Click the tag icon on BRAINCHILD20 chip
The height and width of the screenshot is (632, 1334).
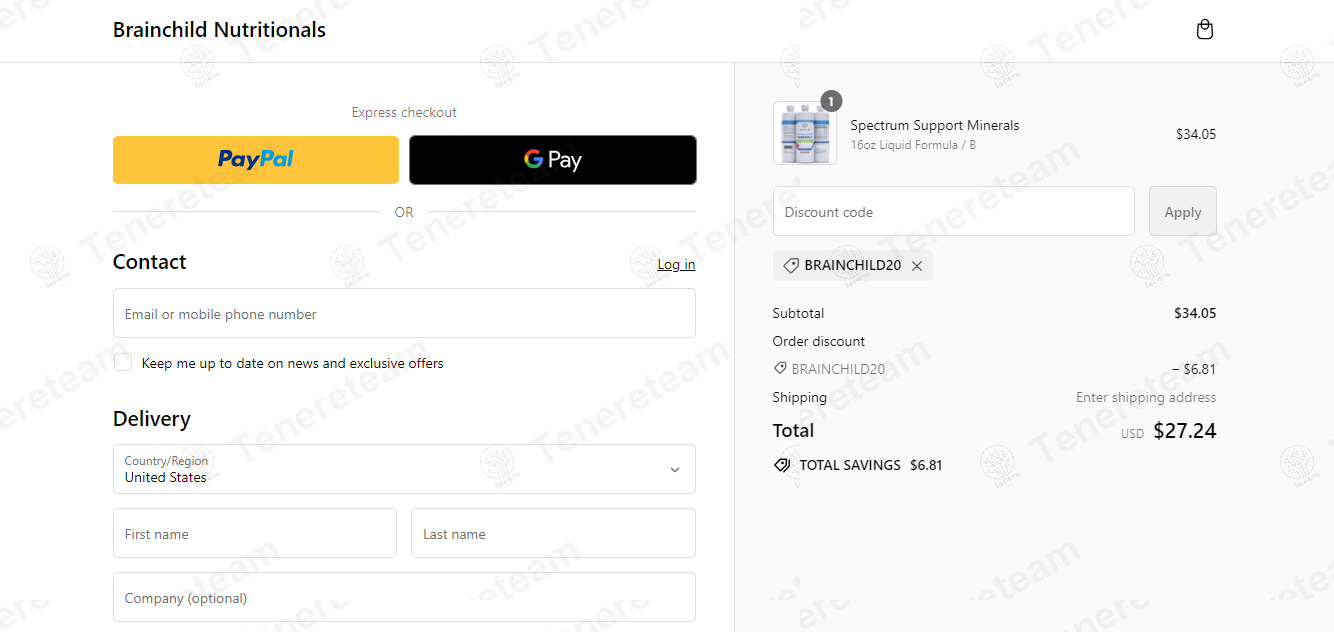point(790,266)
